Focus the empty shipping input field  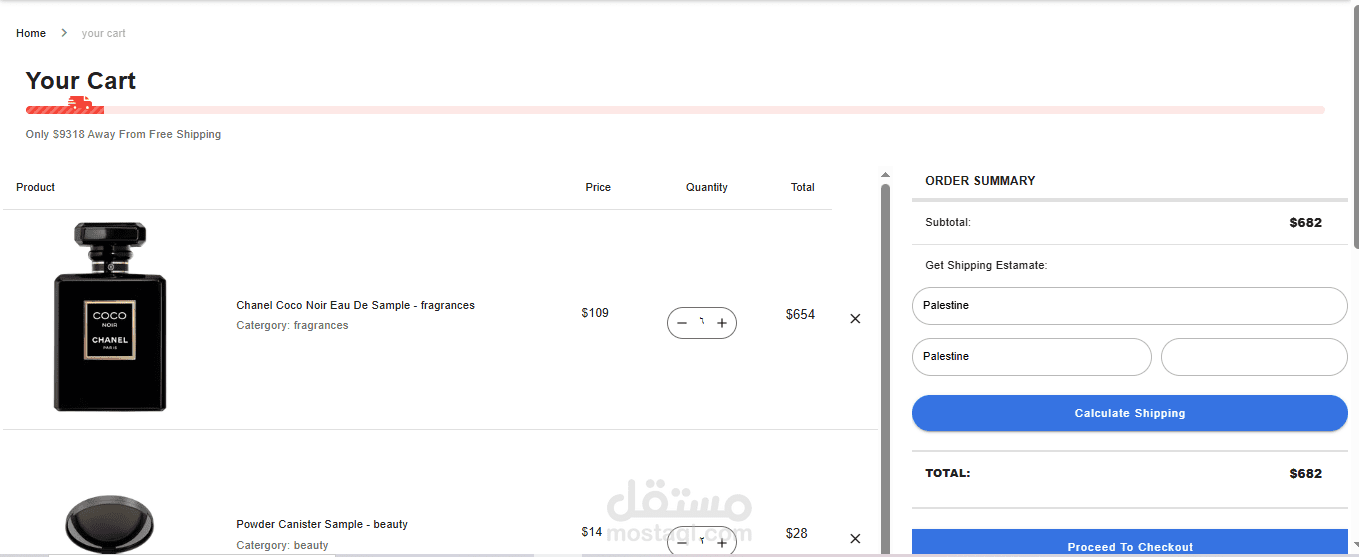tap(1254, 357)
